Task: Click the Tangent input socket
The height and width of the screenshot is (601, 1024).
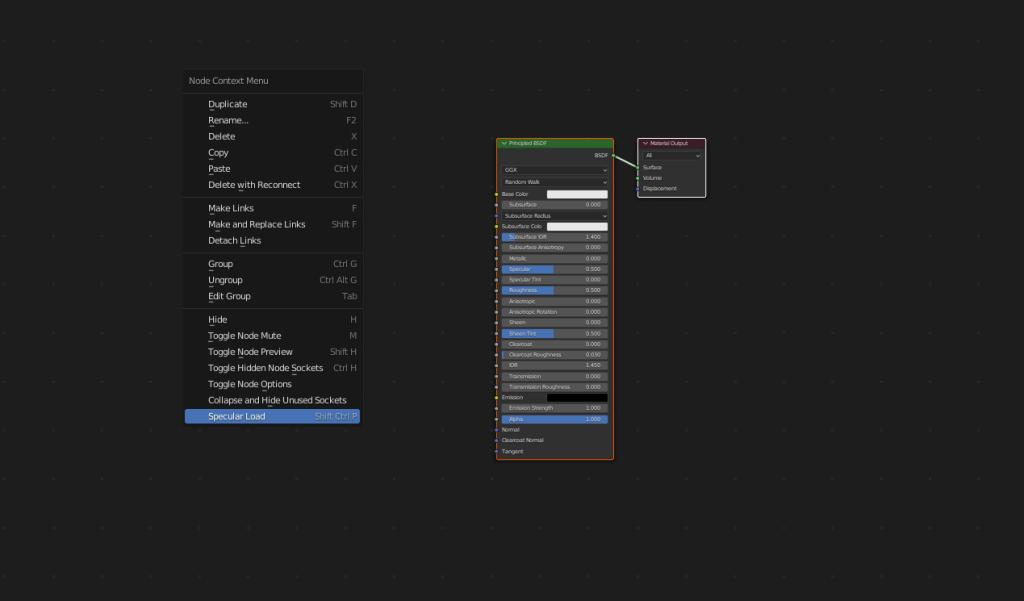Action: (497, 451)
